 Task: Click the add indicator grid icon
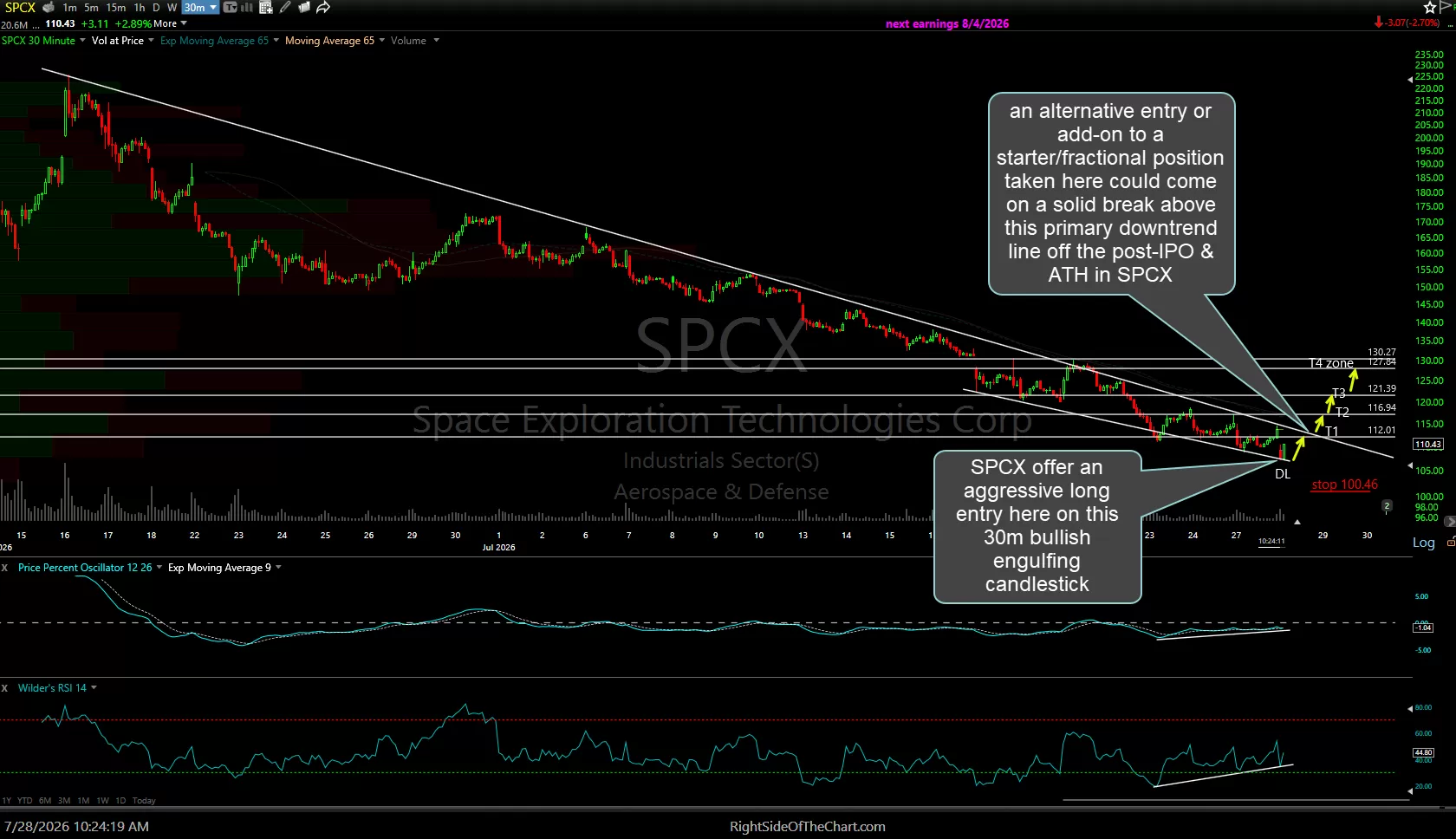[x=266, y=8]
